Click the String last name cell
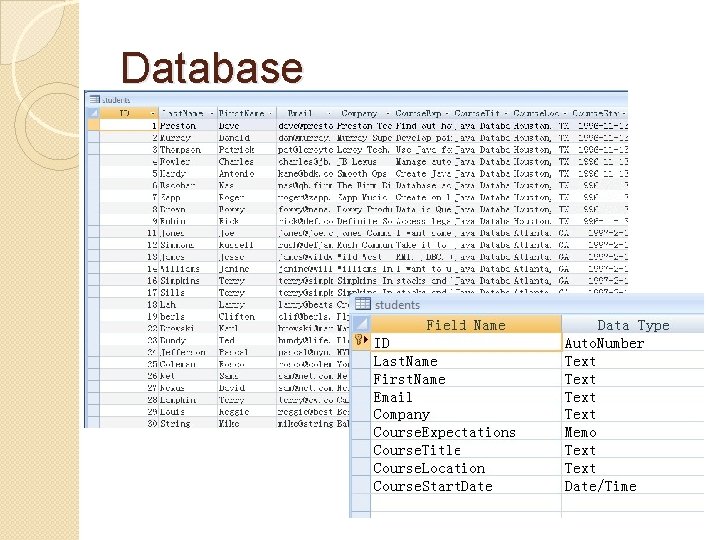 188,423
